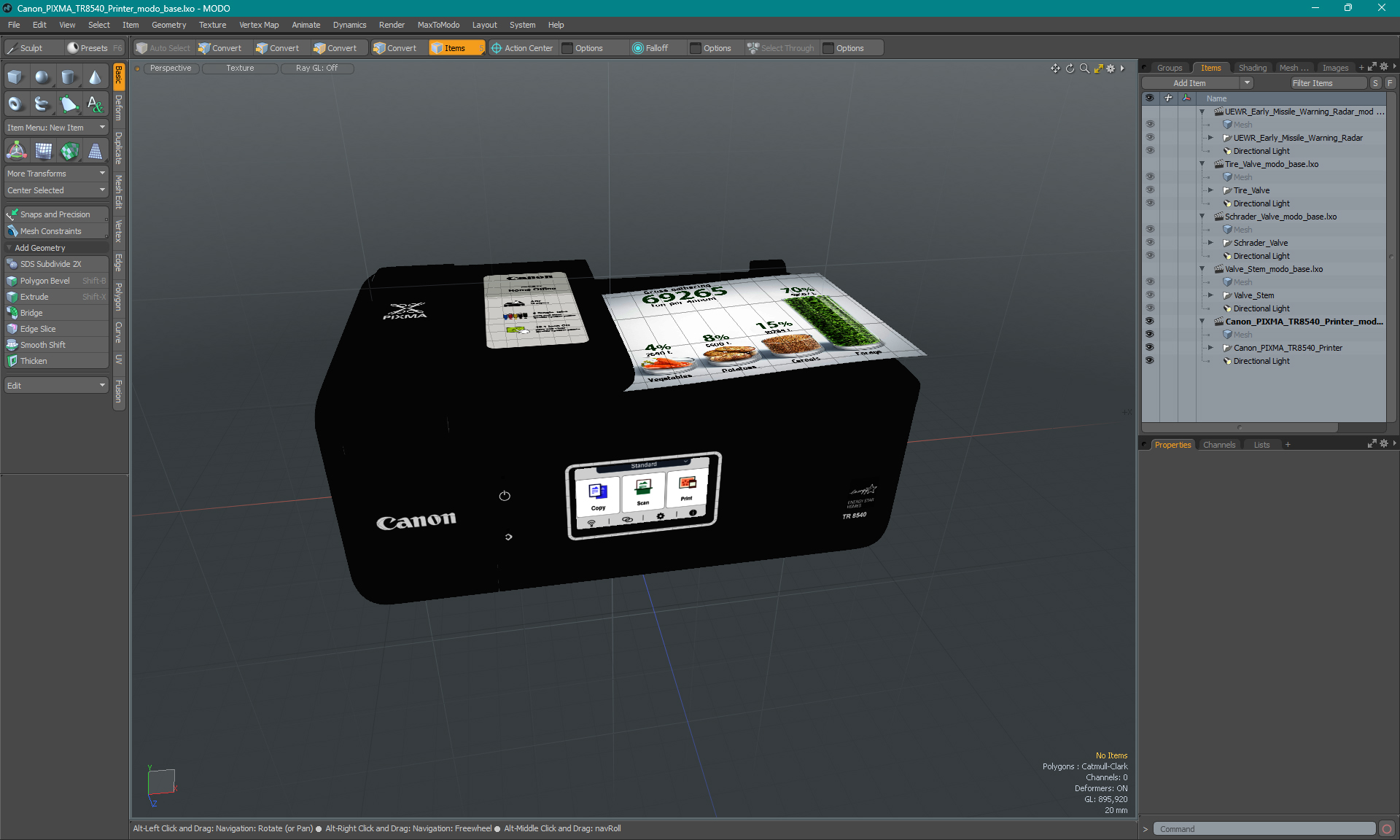Image resolution: width=1400 pixels, height=840 pixels.
Task: Activate the Bridge tool
Action: [x=56, y=313]
